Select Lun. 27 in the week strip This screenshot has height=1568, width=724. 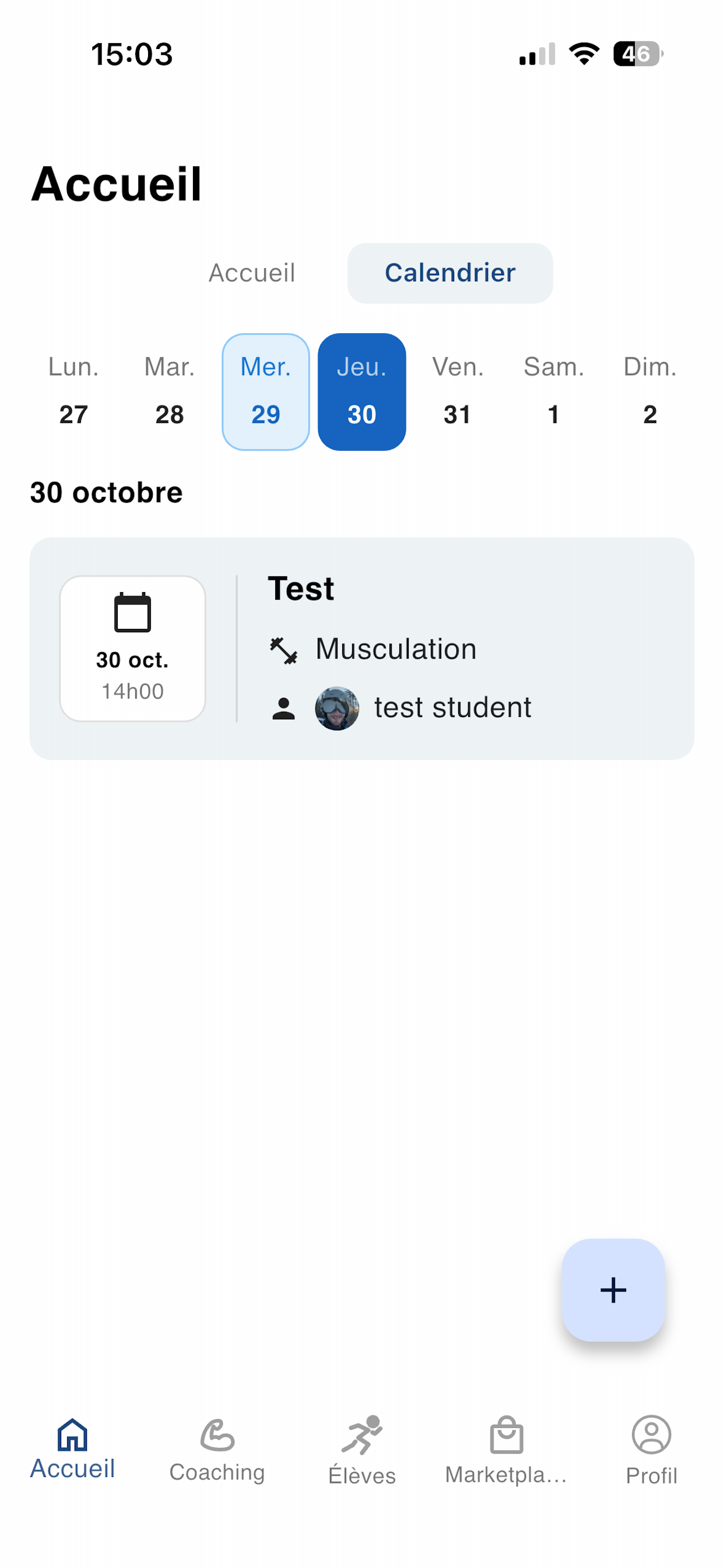tap(73, 391)
